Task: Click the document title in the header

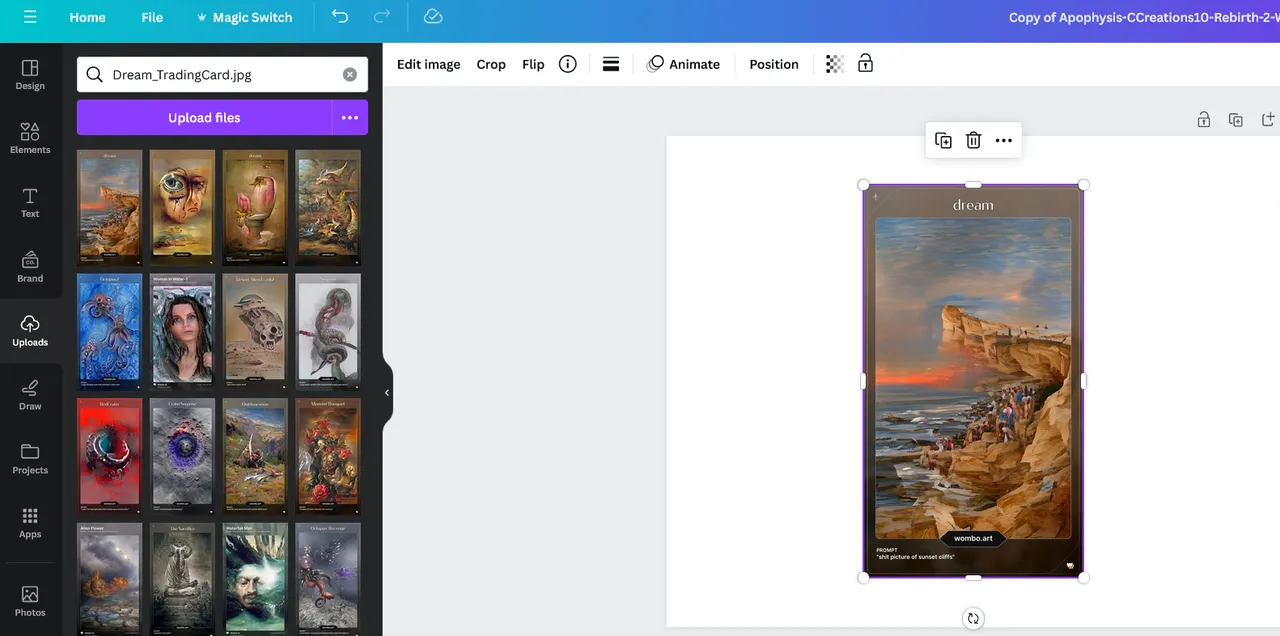Action: click(x=1144, y=17)
